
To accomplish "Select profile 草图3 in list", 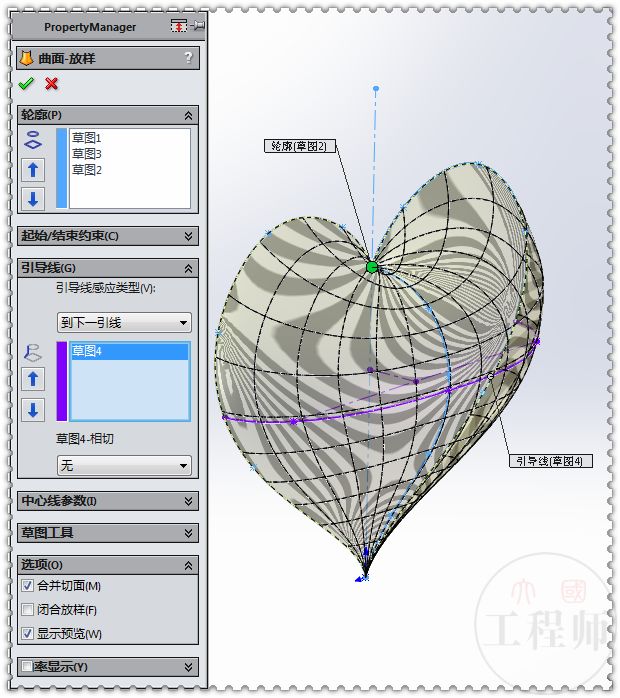I will tap(87, 154).
